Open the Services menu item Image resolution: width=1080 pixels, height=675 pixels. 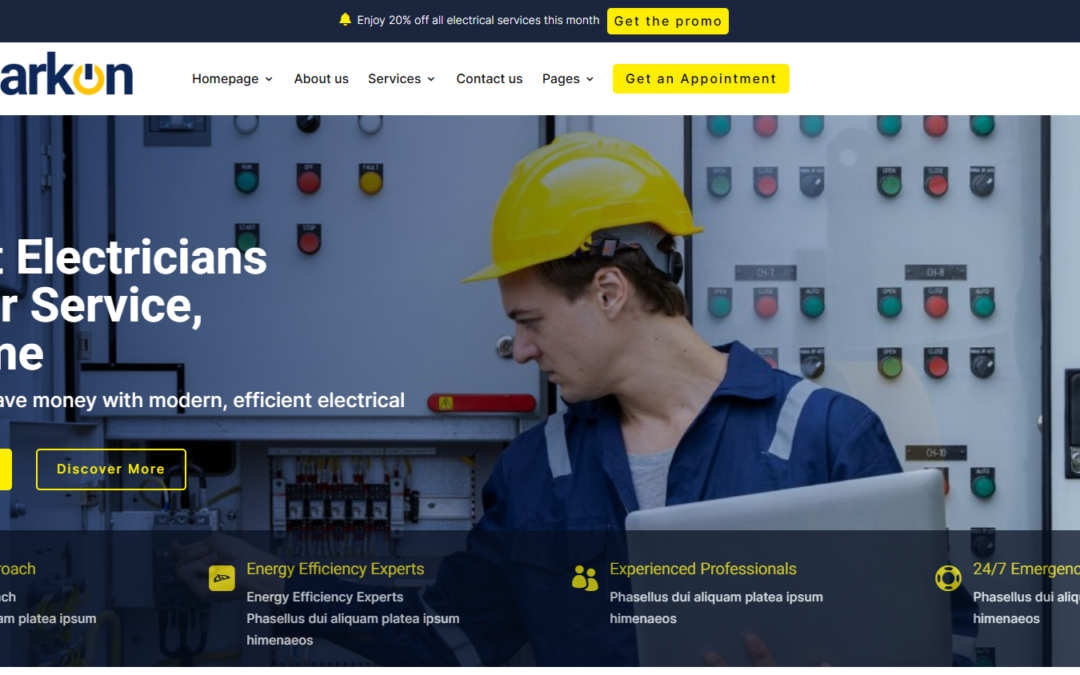click(394, 79)
